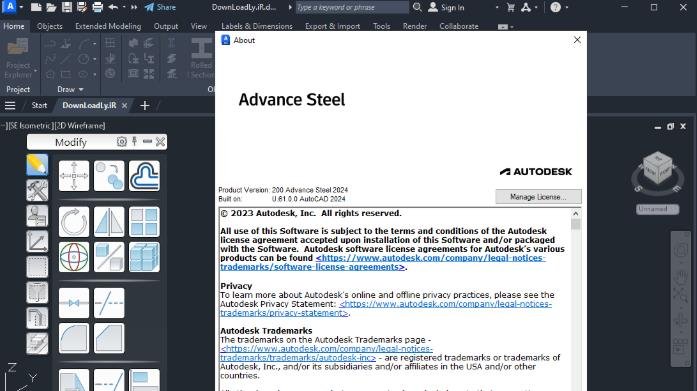The height and width of the screenshot is (391, 697).
Task: Minimize the Modify tool palette
Action: pos(147,142)
